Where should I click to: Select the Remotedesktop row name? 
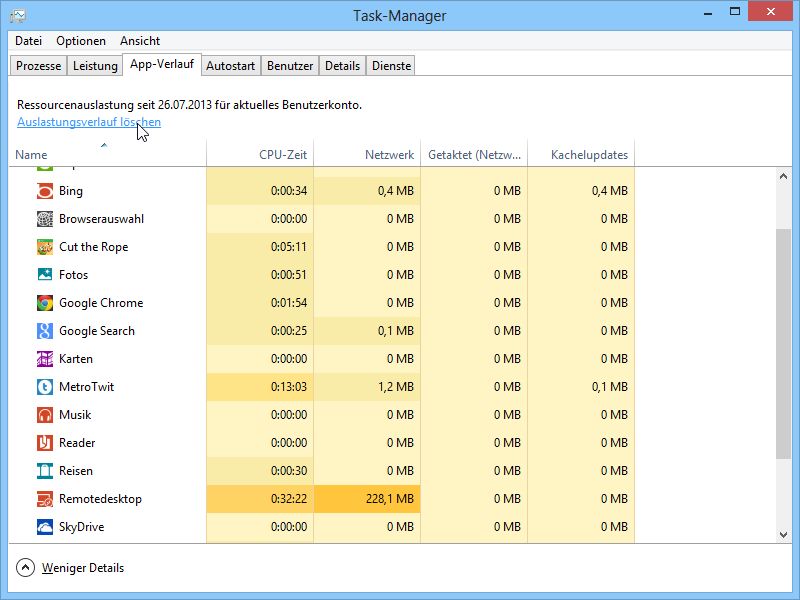click(100, 499)
